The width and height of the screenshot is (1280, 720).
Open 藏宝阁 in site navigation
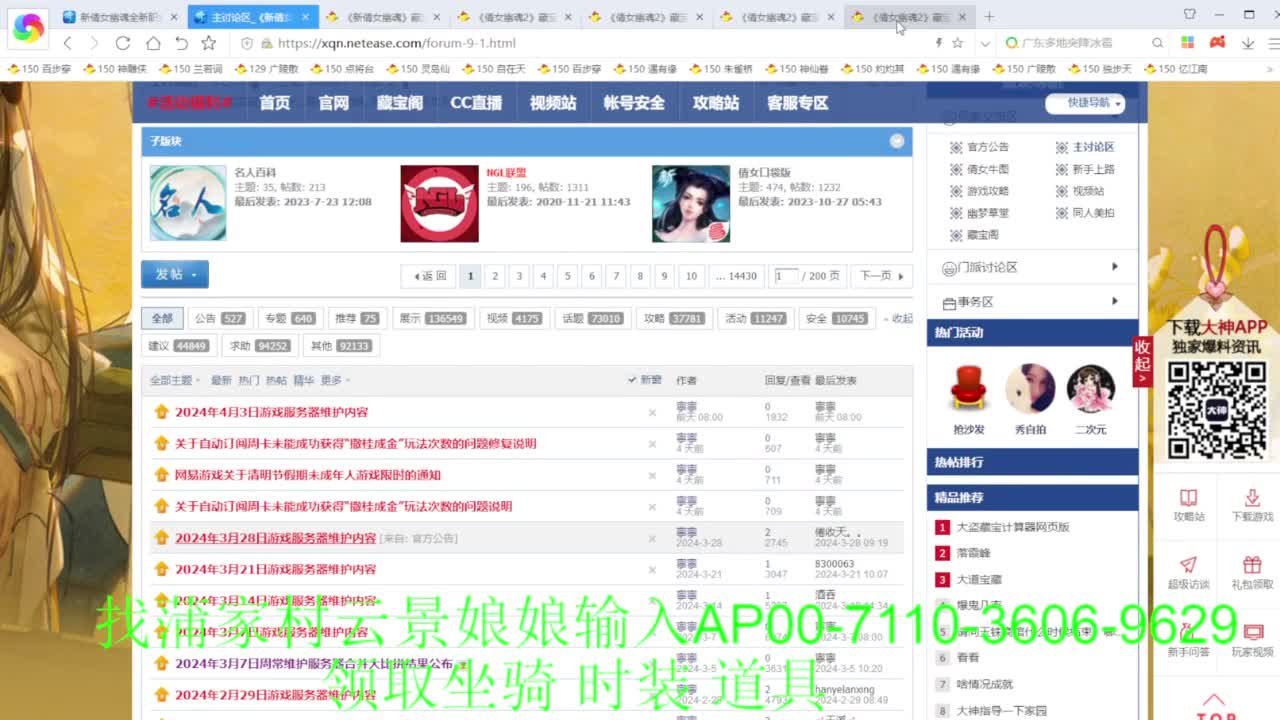pyautogui.click(x=400, y=103)
